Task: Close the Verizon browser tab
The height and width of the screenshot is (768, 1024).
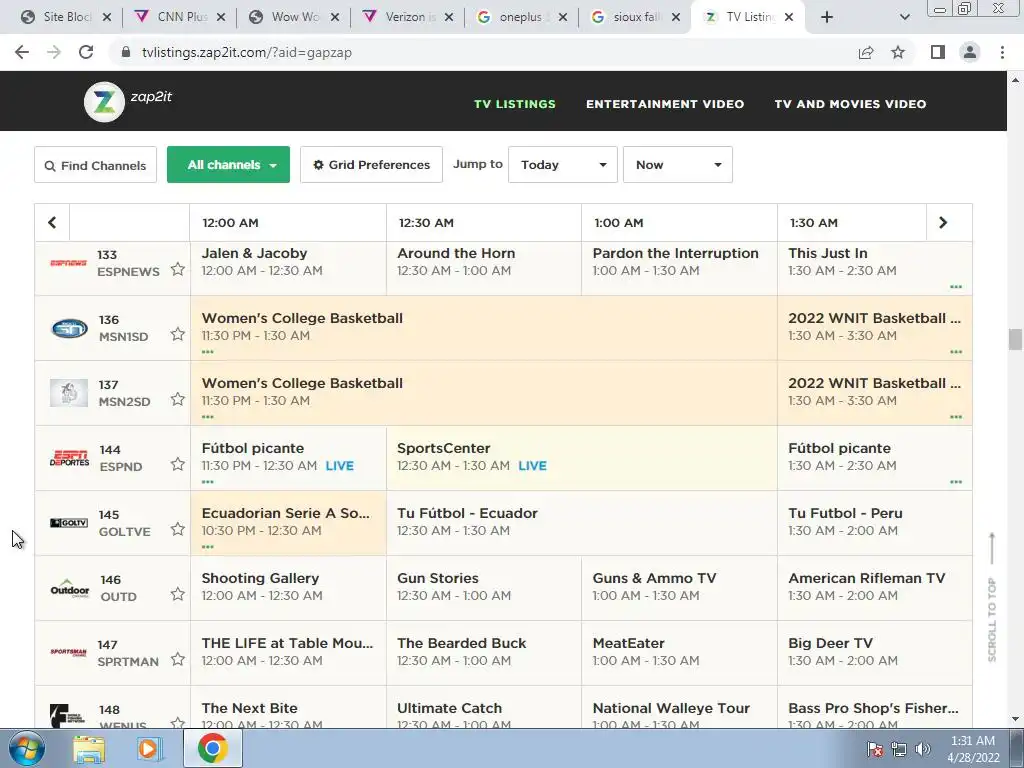Action: pos(449,18)
